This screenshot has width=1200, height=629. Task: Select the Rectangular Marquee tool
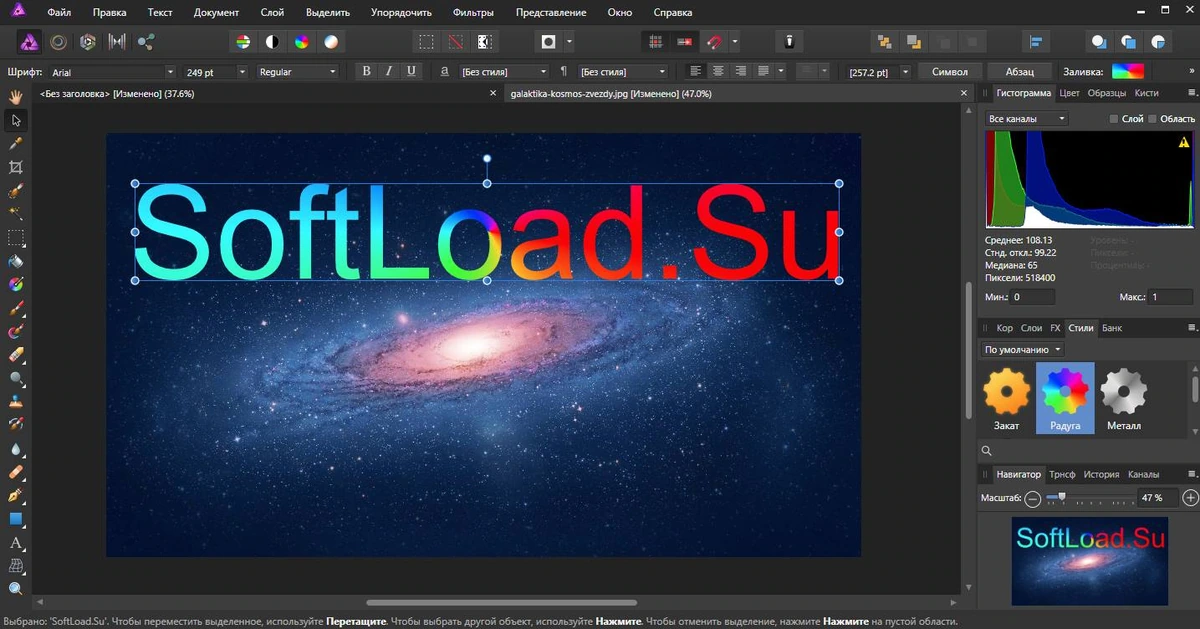[16, 238]
